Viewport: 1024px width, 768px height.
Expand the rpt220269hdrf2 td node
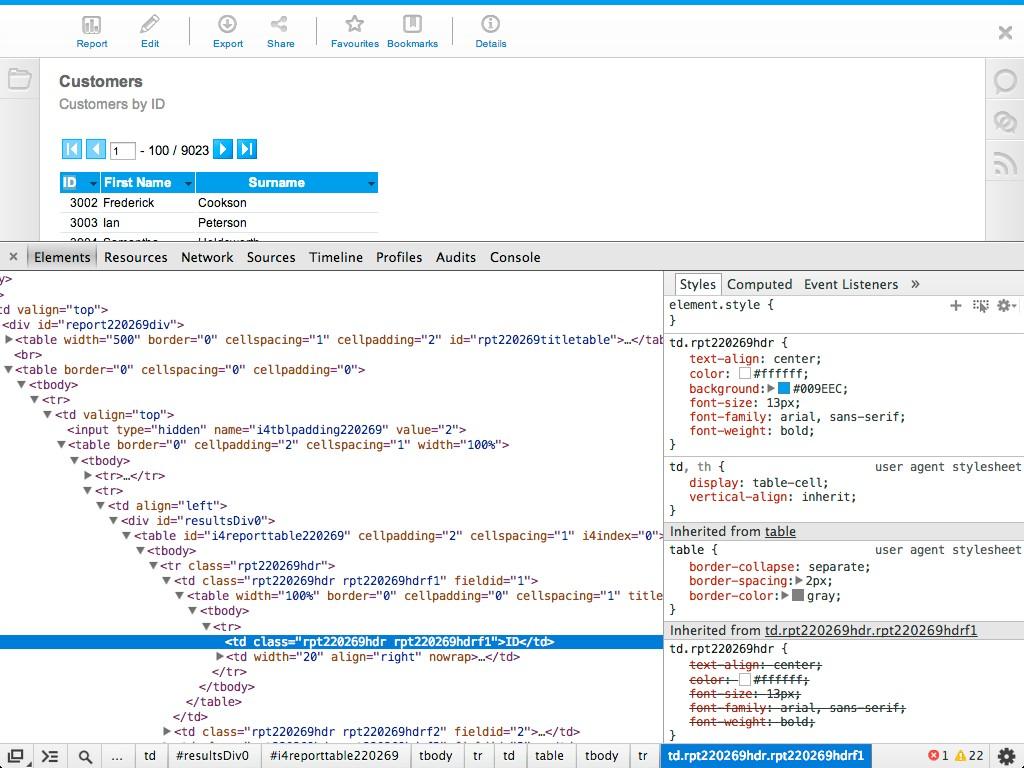[167, 731]
